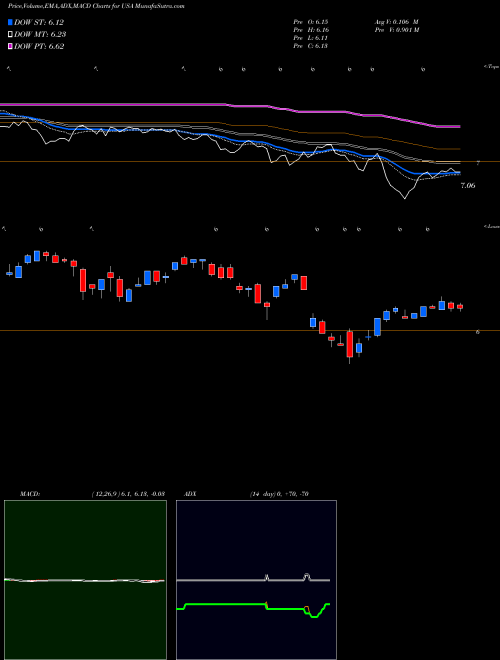
Task: Click the 'Pre H: 6.16' high value
Action: (x=311, y=30)
